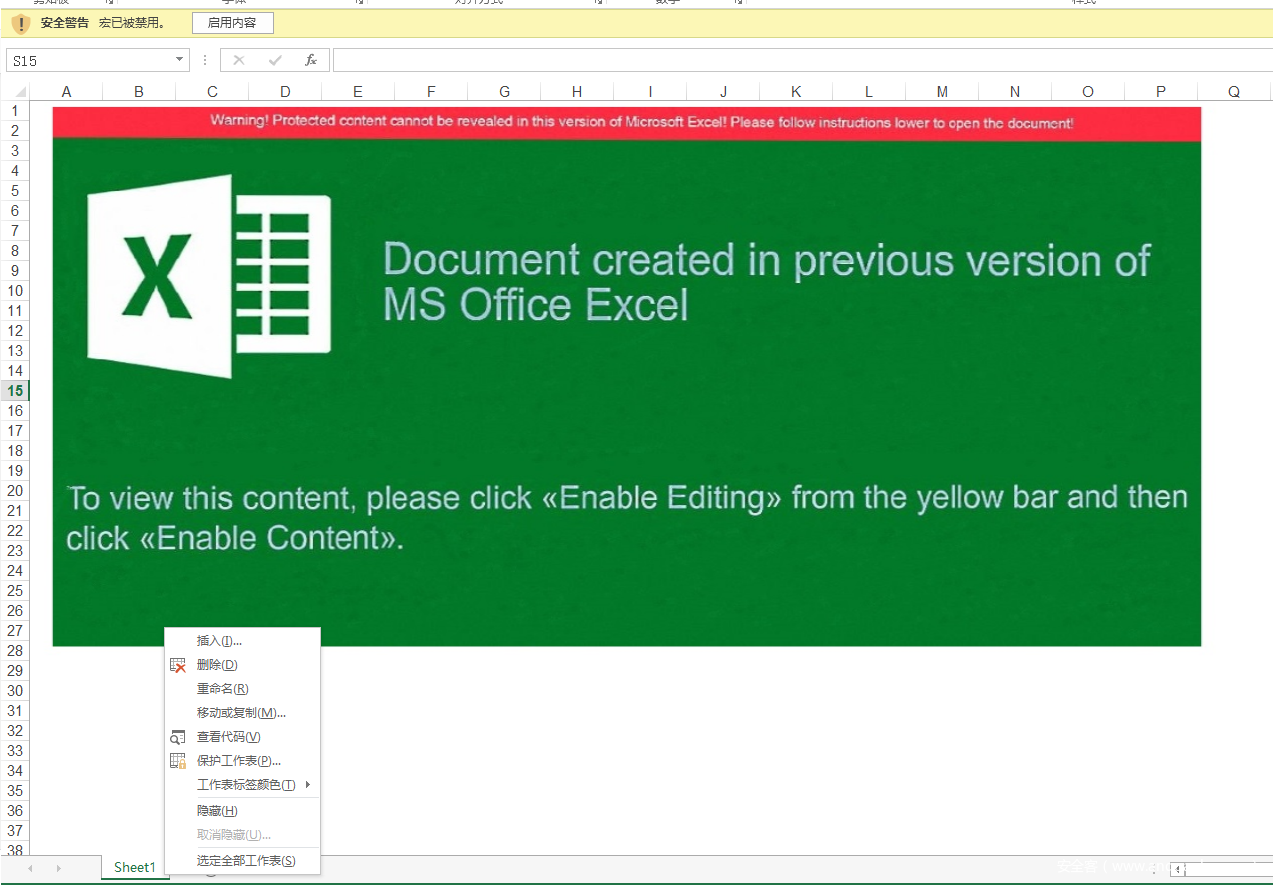1273x885 pixels.
Task: Click the previous sheet navigation arrow
Action: 30,868
